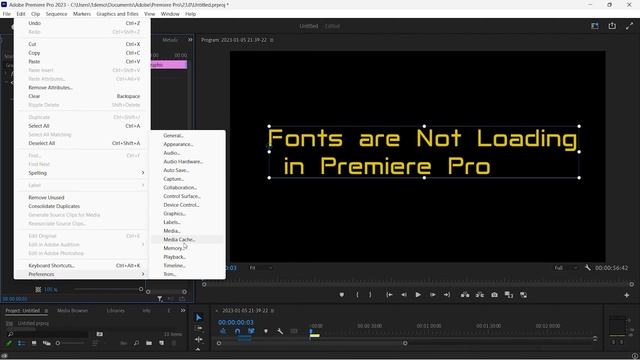Screen dimensions: 640x360
Task: Click the Quick Export share icon
Action: (612, 26)
